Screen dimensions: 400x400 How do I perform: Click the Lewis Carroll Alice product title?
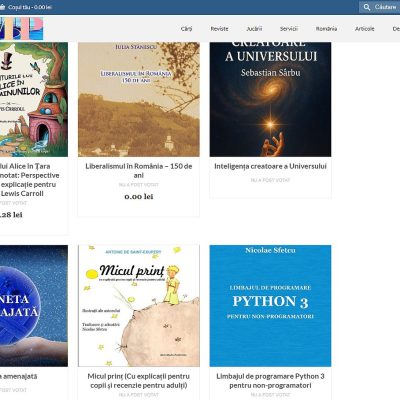click(30, 180)
